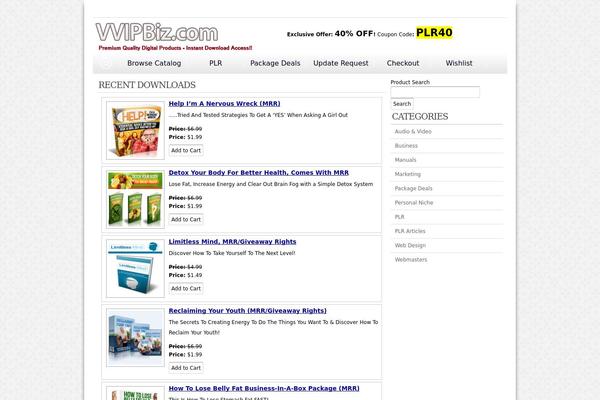The height and width of the screenshot is (400, 600).
Task: Click the VVIPBiz.com site logo
Action: [157, 33]
